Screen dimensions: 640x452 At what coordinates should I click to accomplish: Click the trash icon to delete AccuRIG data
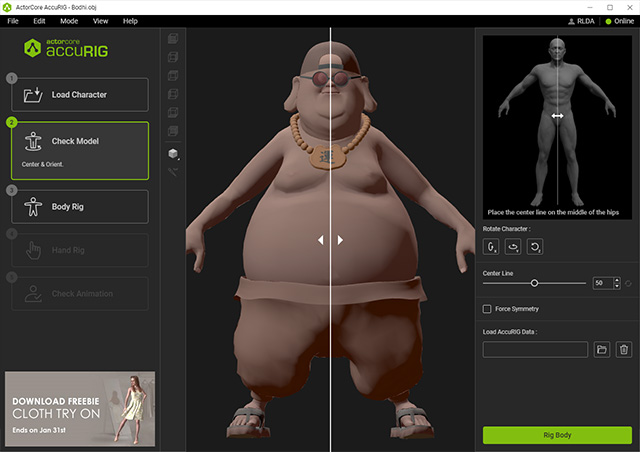623,349
